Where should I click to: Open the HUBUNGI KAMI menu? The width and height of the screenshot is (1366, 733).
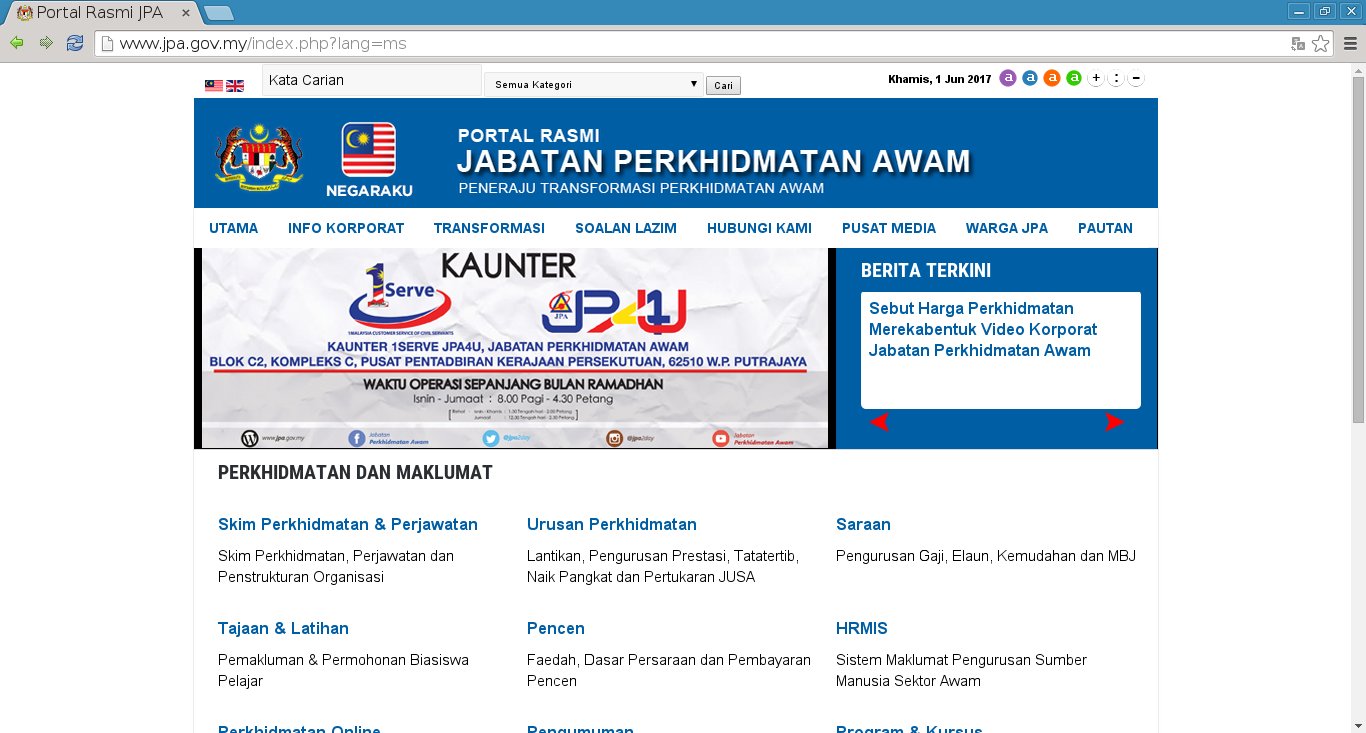coord(759,228)
